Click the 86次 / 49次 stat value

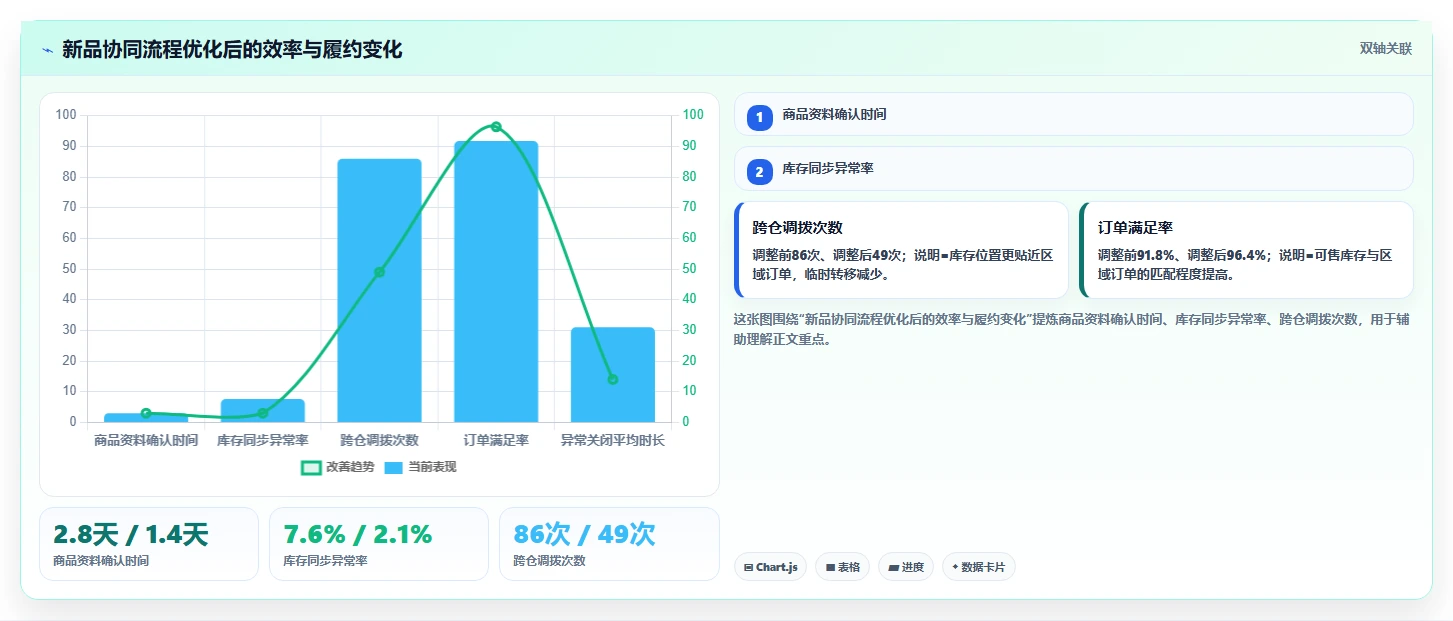point(584,534)
